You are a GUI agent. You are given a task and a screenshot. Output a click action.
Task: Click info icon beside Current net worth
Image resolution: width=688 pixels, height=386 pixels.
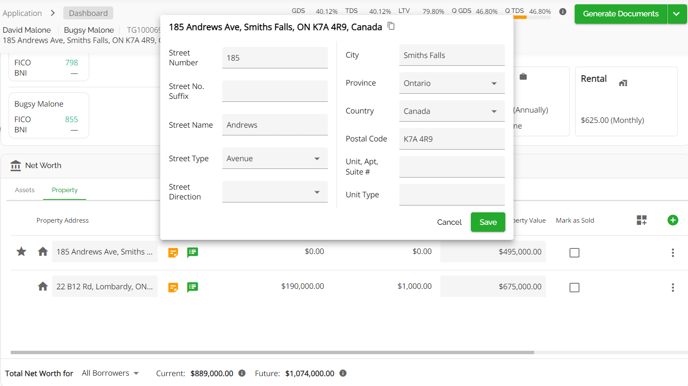[242, 373]
